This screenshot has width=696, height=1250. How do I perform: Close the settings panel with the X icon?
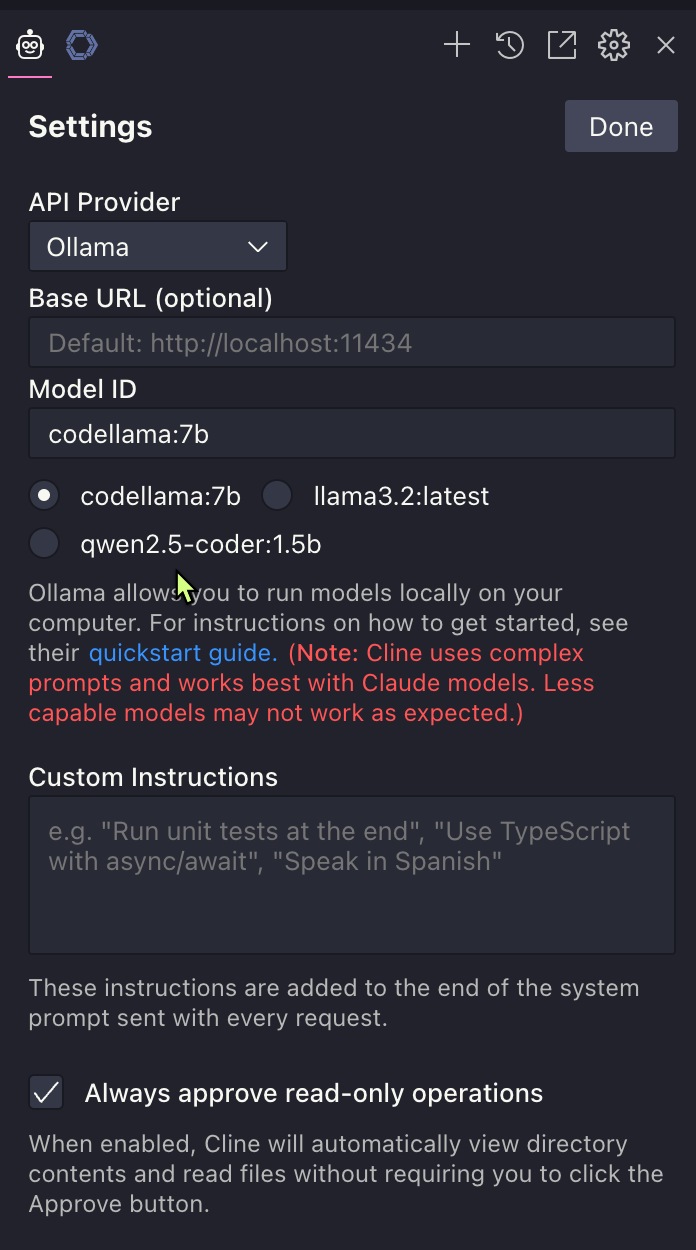pyautogui.click(x=665, y=45)
